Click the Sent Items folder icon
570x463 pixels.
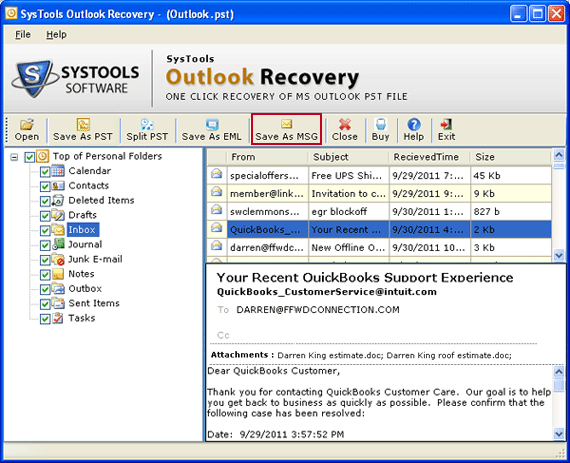coord(58,303)
